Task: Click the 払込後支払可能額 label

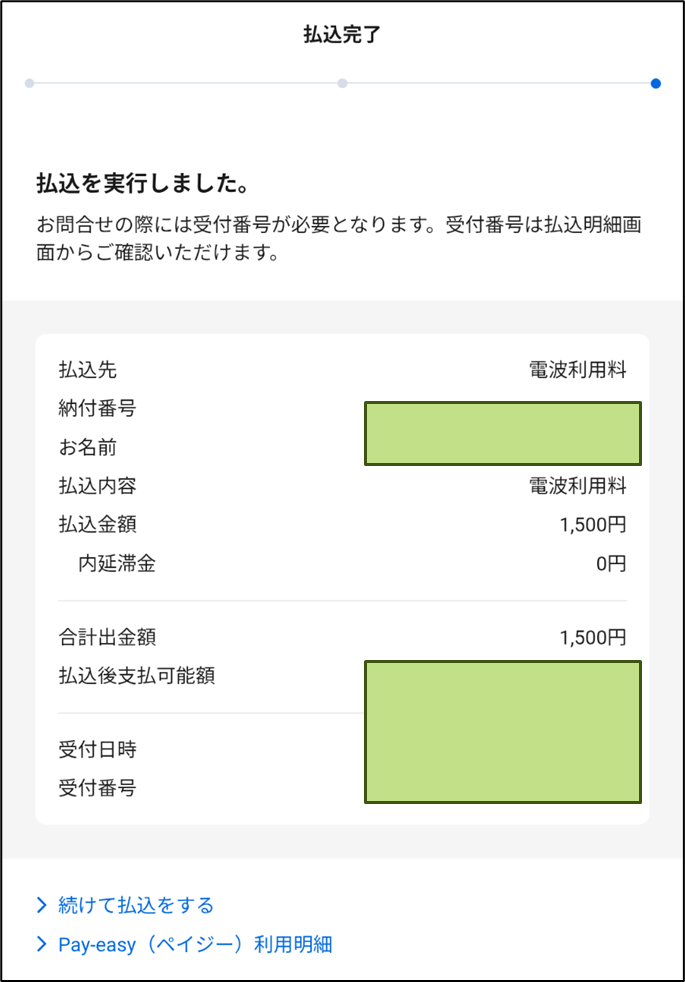Action: (137, 676)
